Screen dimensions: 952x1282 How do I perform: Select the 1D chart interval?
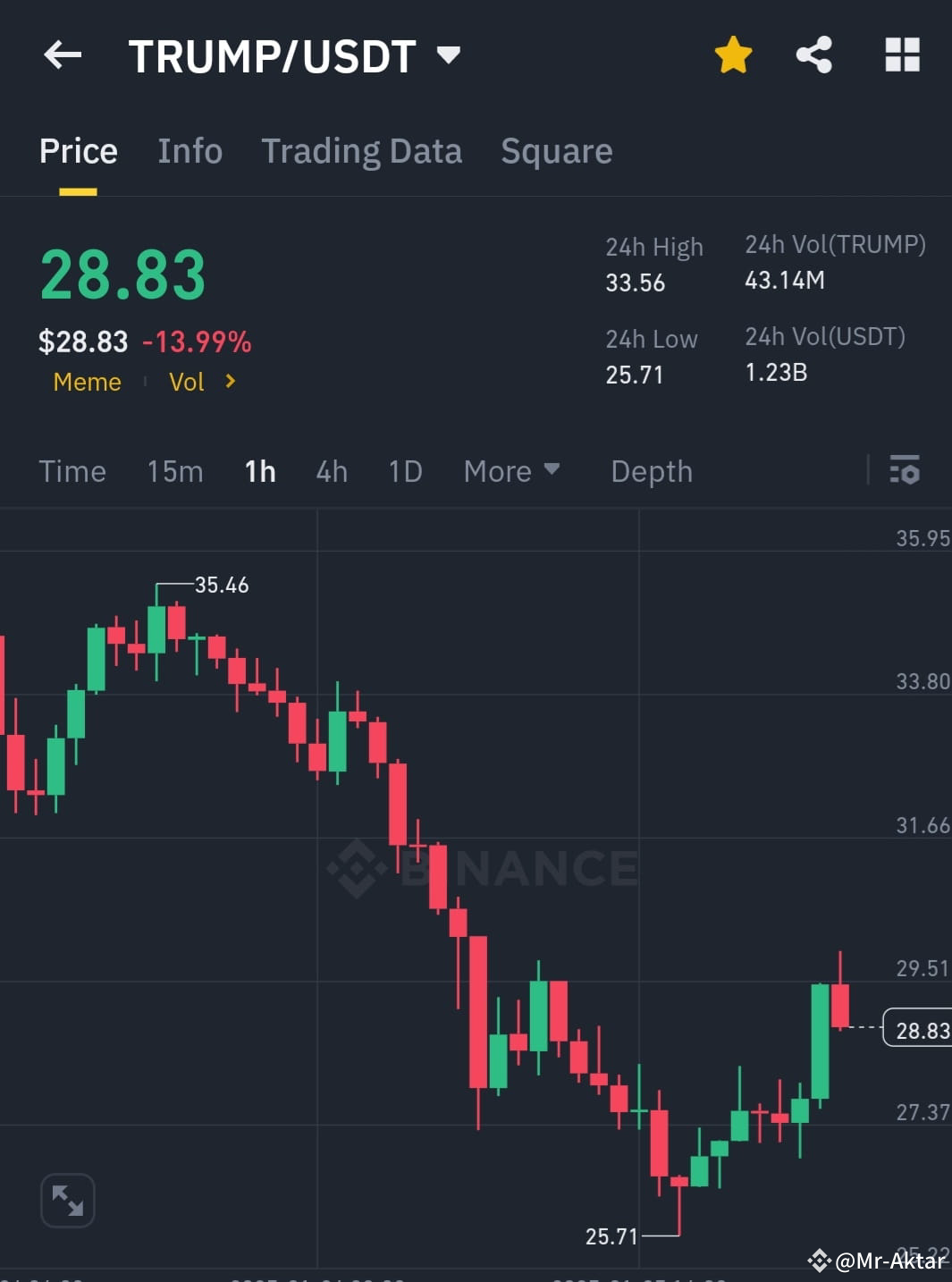(405, 471)
